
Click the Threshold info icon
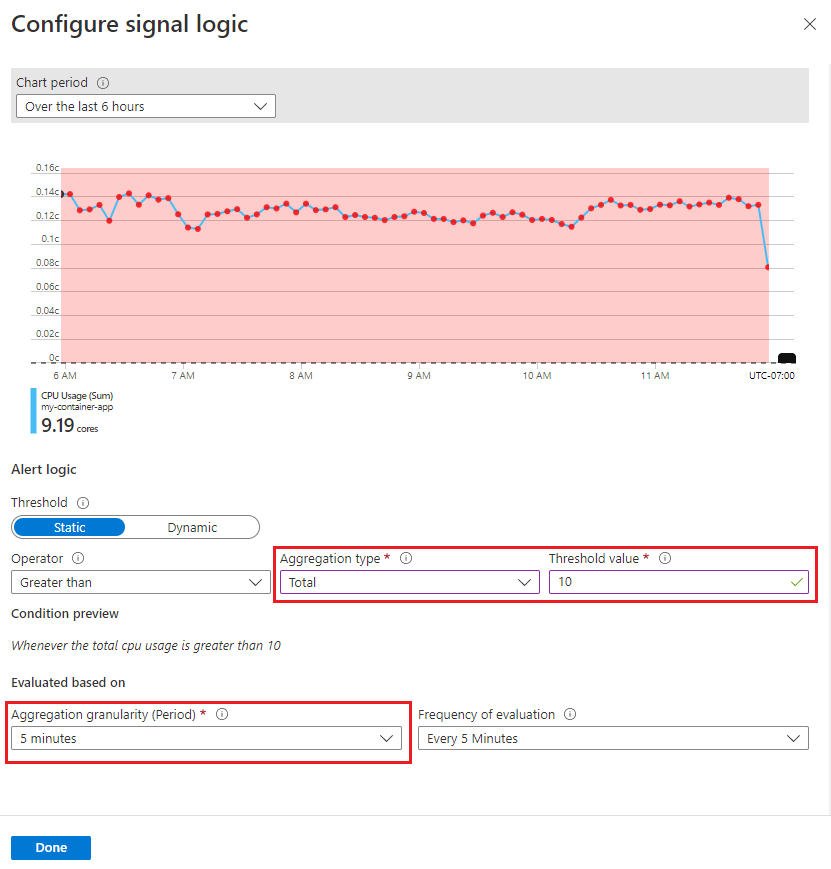pyautogui.click(x=83, y=502)
